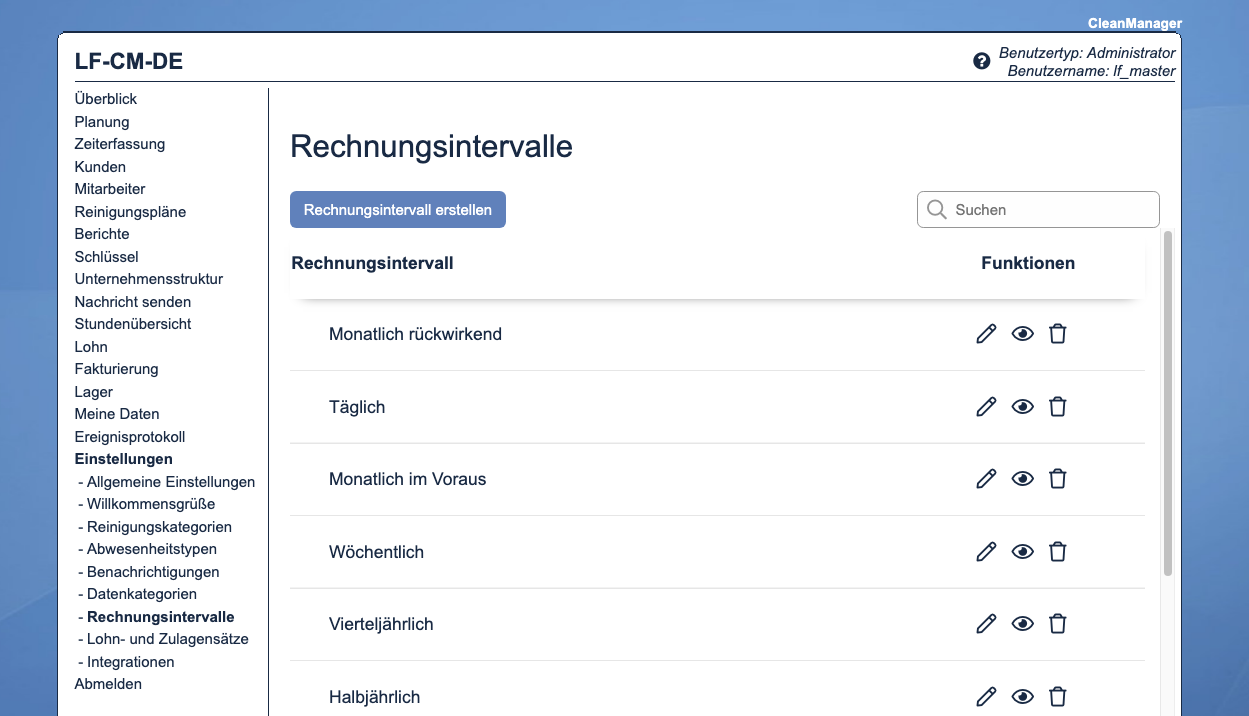1249x716 pixels.
Task: Select the edit icon for Monatlich rückwirkend
Action: (986, 333)
